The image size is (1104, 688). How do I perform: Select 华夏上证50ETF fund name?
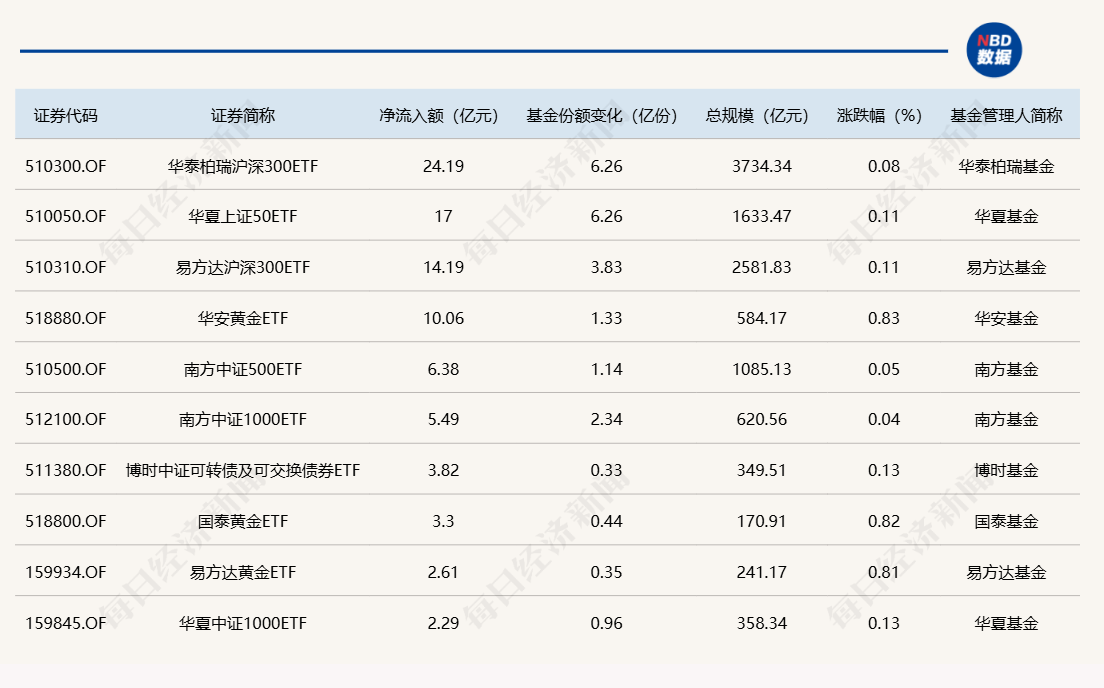point(243,217)
